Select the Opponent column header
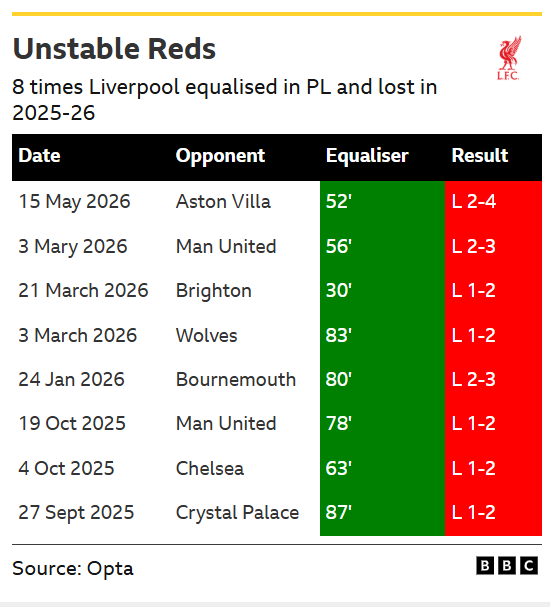550x607 pixels. 220,156
